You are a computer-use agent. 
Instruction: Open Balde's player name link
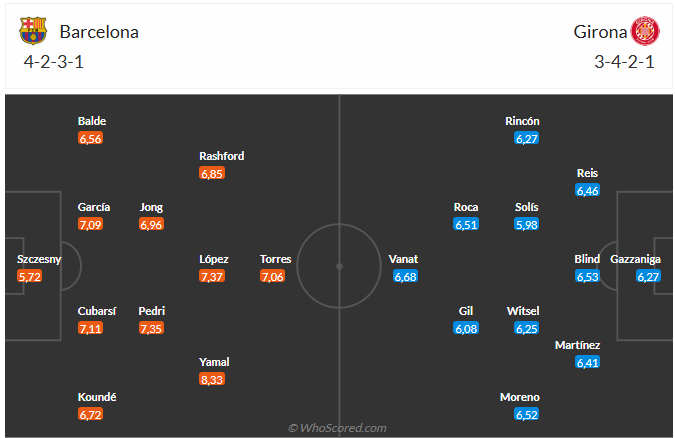click(92, 121)
